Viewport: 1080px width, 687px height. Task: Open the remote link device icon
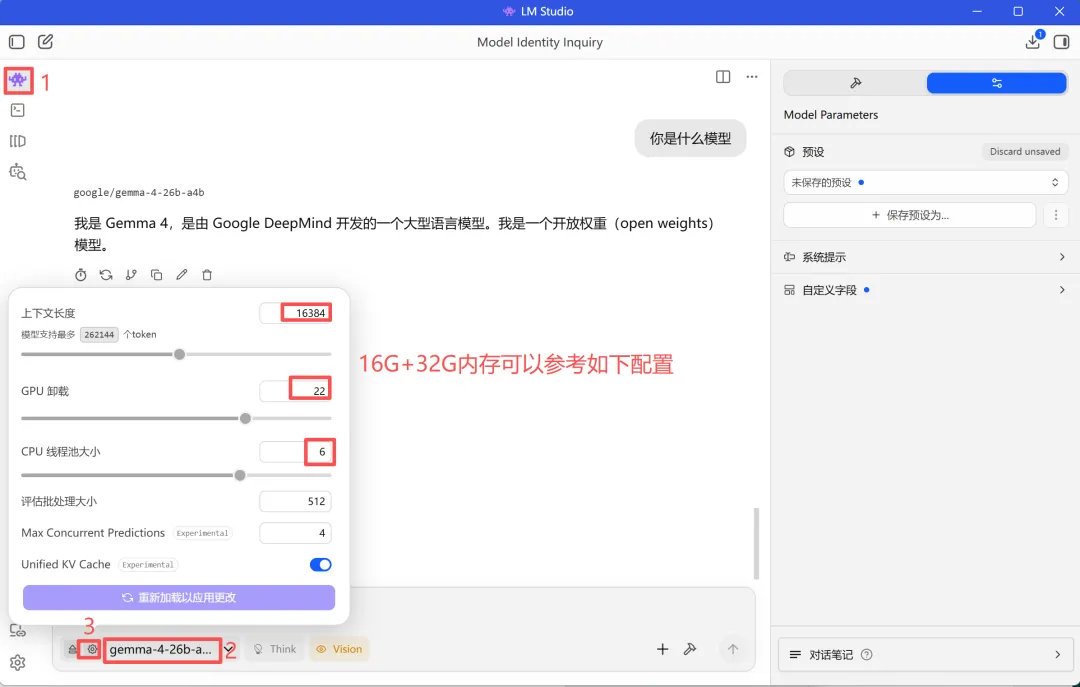[18, 630]
